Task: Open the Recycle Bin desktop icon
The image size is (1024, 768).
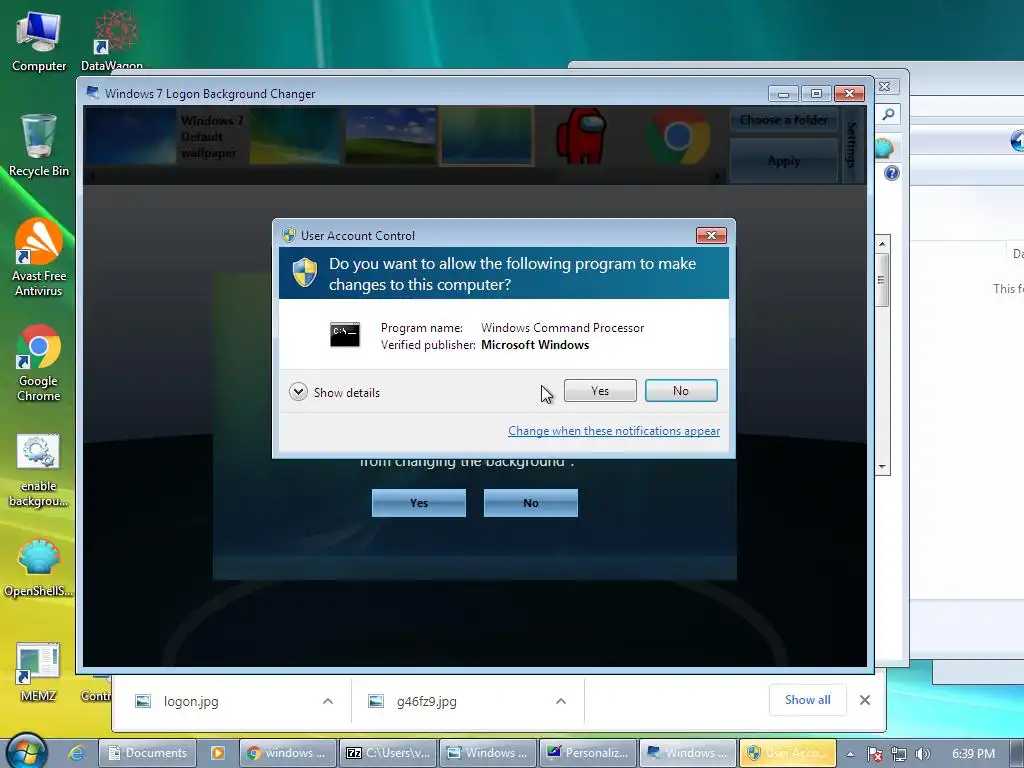Action: [39, 146]
